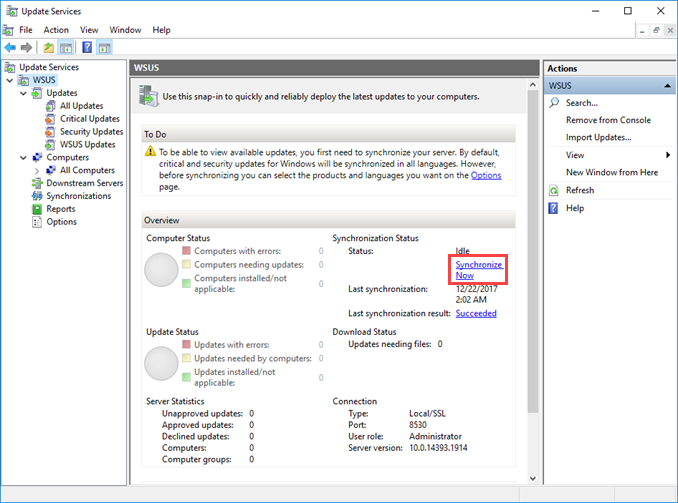Viewport: 678px width, 503px height.
Task: Select Downstream Servers in the tree
Action: pyautogui.click(x=85, y=183)
